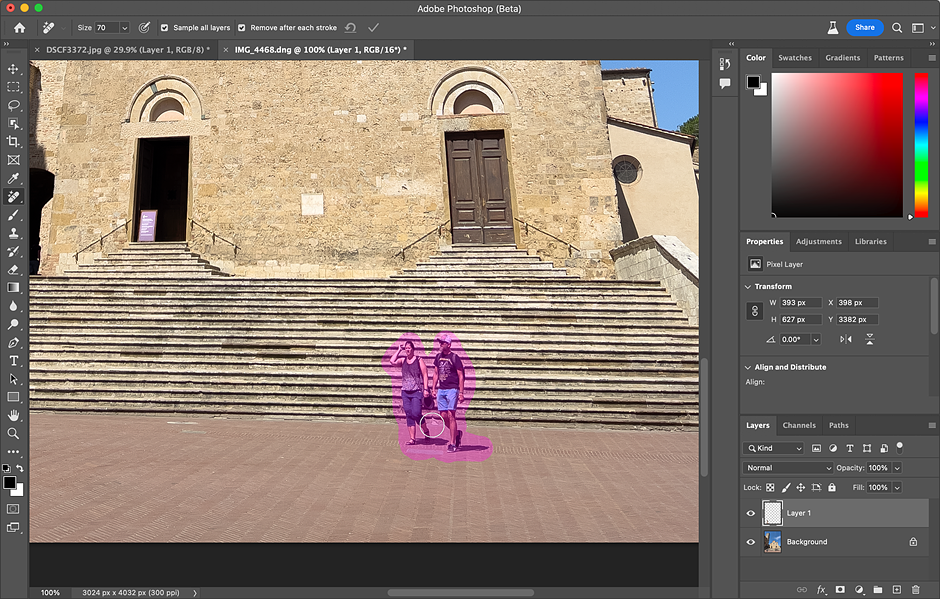
Task: Switch to the Zoom tool
Action: point(14,433)
